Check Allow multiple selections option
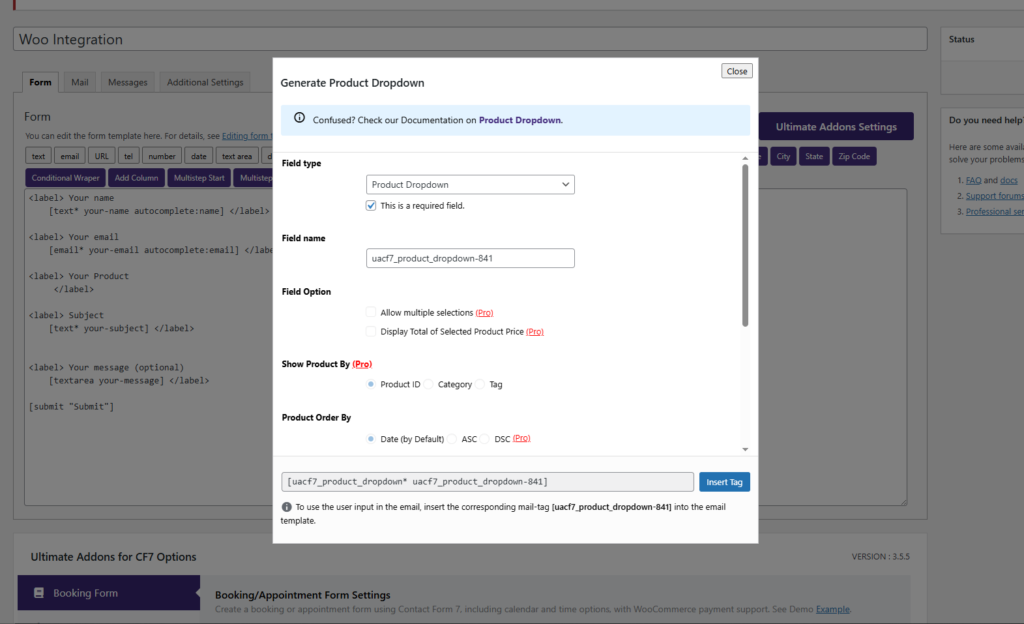 pyautogui.click(x=371, y=312)
